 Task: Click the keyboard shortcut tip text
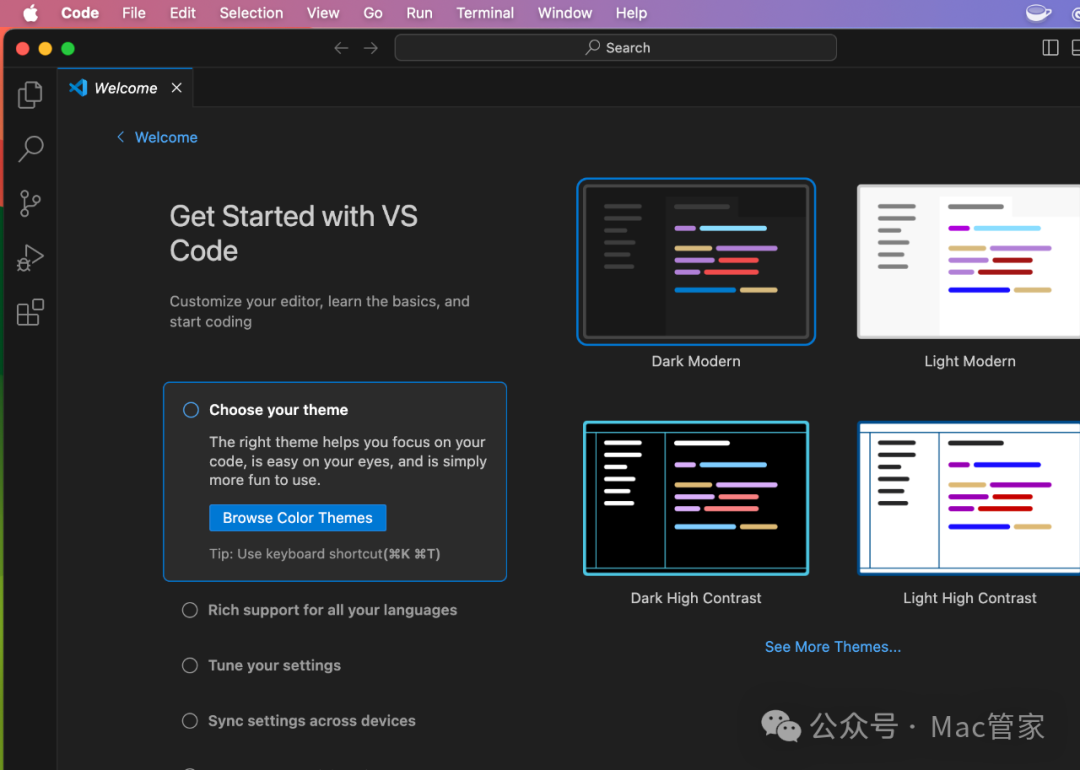[x=324, y=554]
